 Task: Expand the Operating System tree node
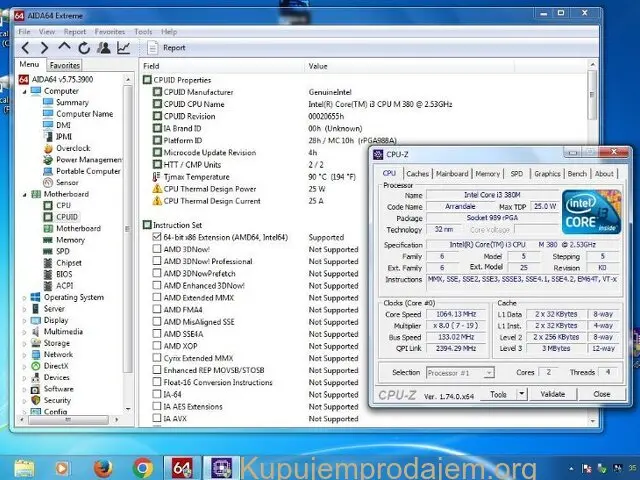click(x=26, y=297)
